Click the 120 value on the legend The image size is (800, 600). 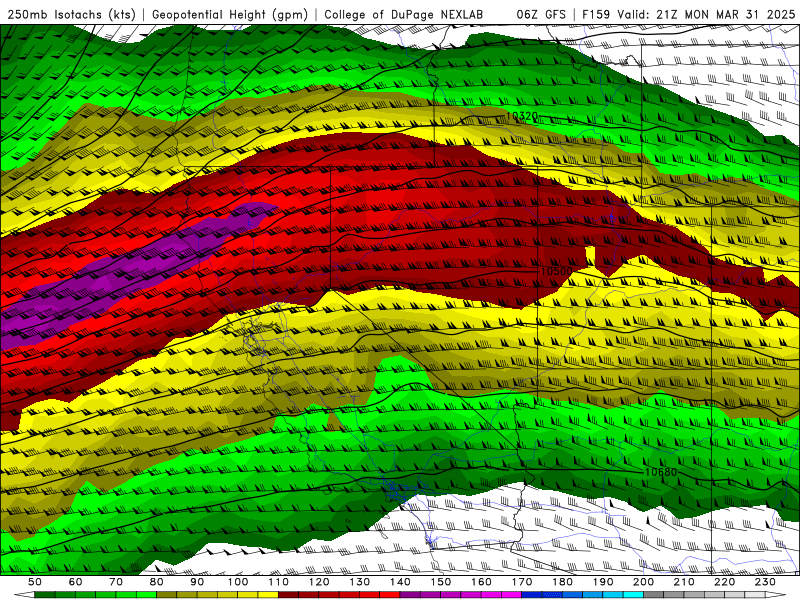(319, 582)
